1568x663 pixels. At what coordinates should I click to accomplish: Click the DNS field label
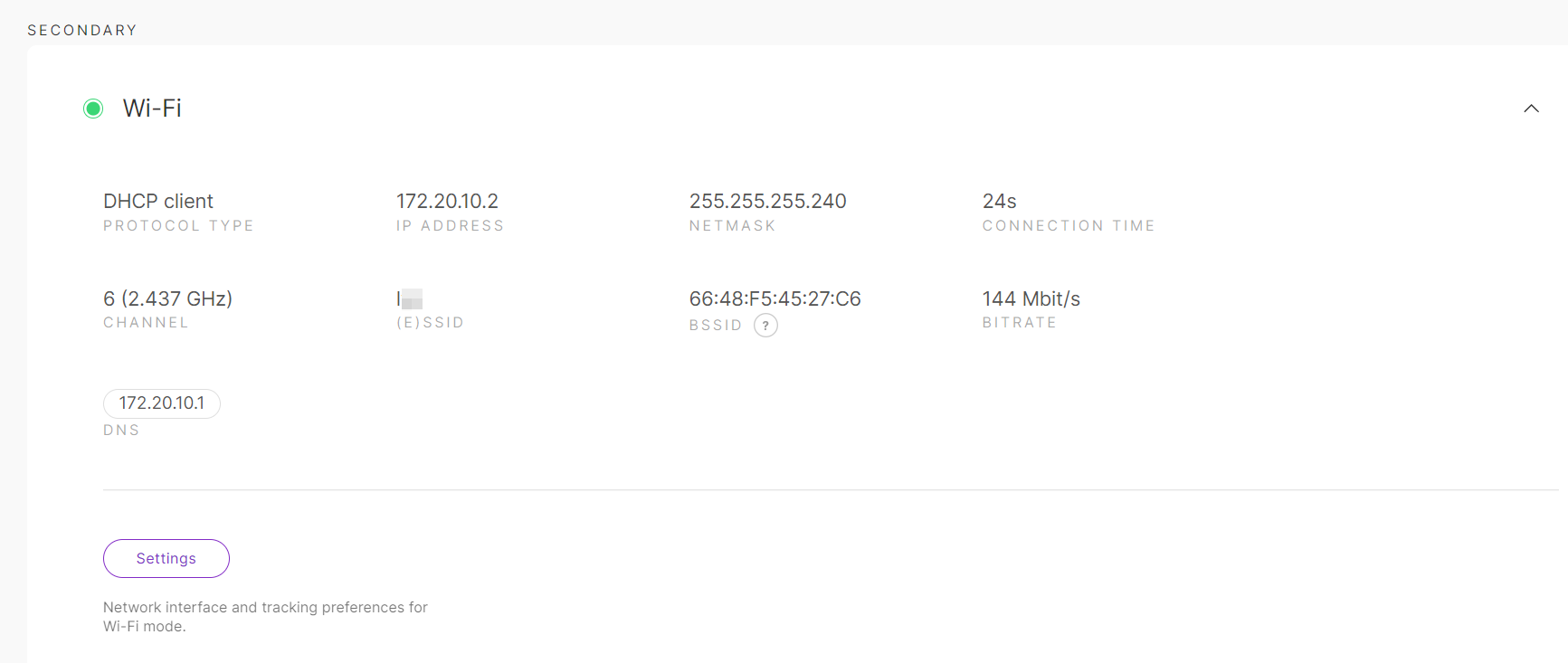(x=121, y=431)
